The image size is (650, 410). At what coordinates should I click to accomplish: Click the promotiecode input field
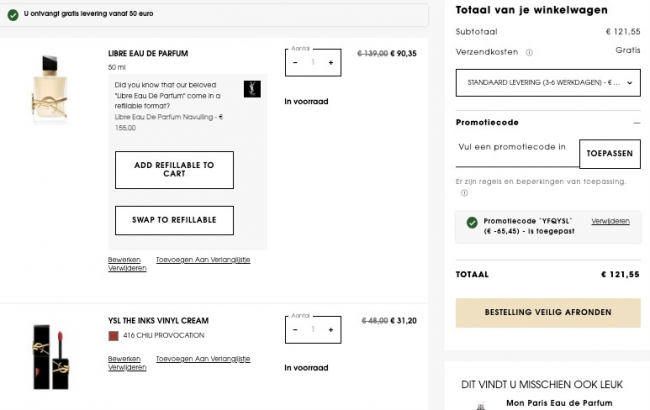516,154
